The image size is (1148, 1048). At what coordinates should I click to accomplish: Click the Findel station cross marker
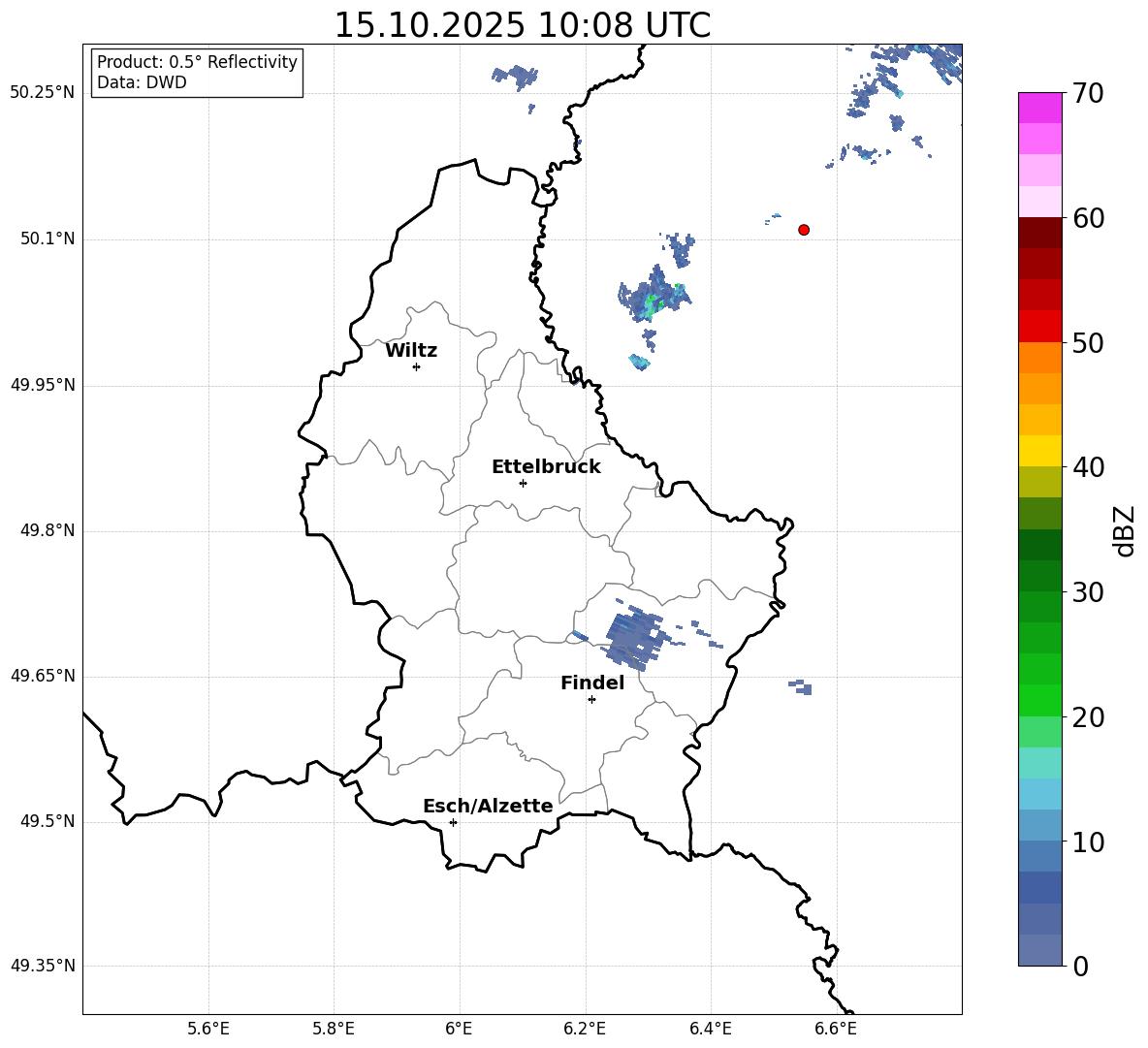tap(591, 700)
